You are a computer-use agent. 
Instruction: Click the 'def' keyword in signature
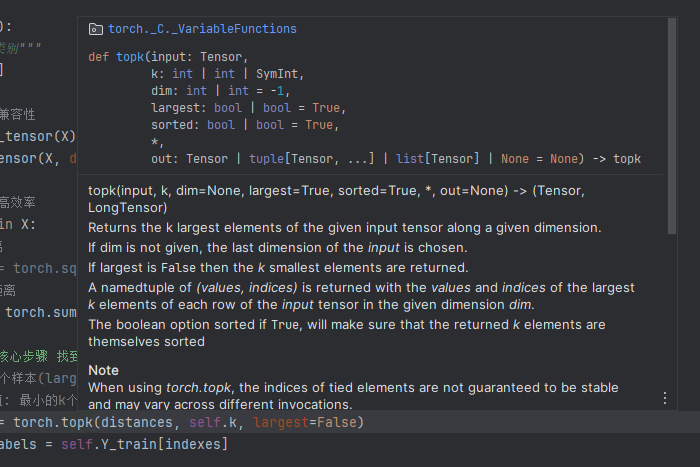click(99, 57)
